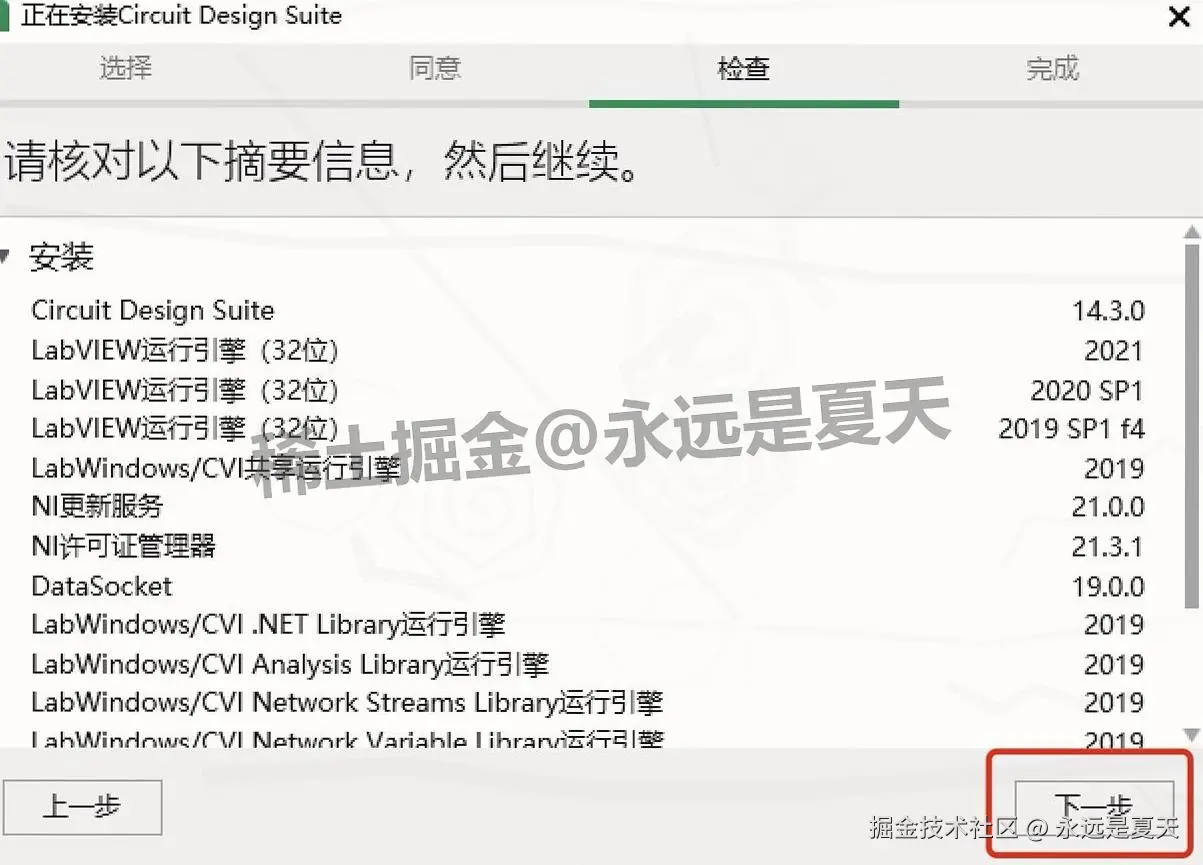Click the scrollbar down arrow
The width and height of the screenshot is (1203, 865).
pos(1191,735)
